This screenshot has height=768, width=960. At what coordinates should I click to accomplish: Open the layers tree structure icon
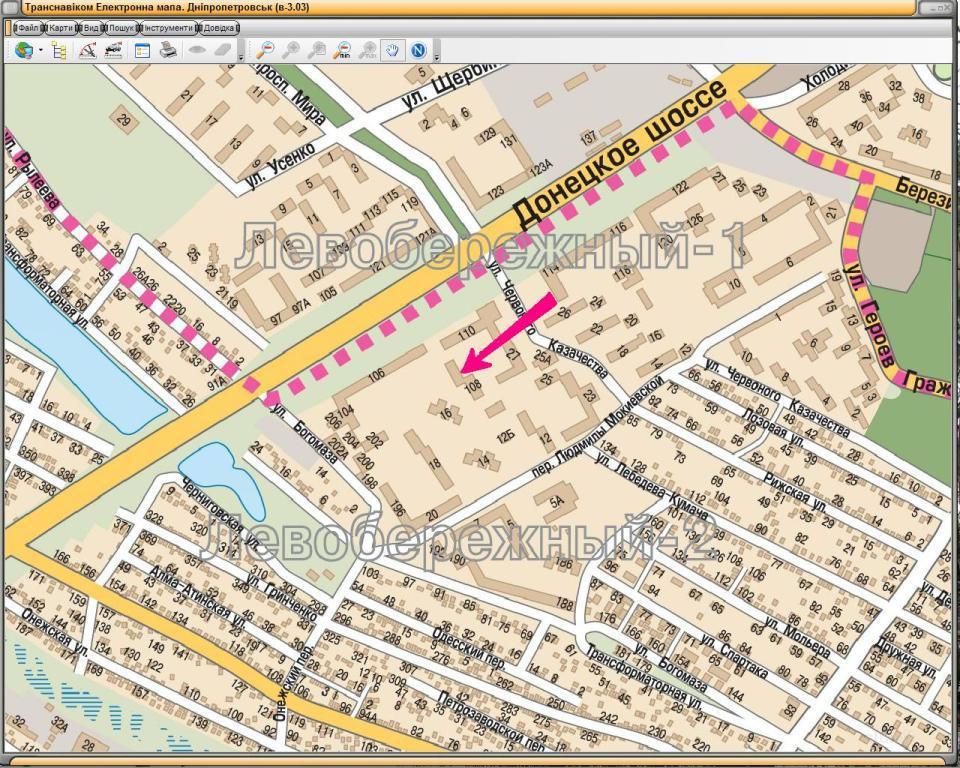click(59, 50)
